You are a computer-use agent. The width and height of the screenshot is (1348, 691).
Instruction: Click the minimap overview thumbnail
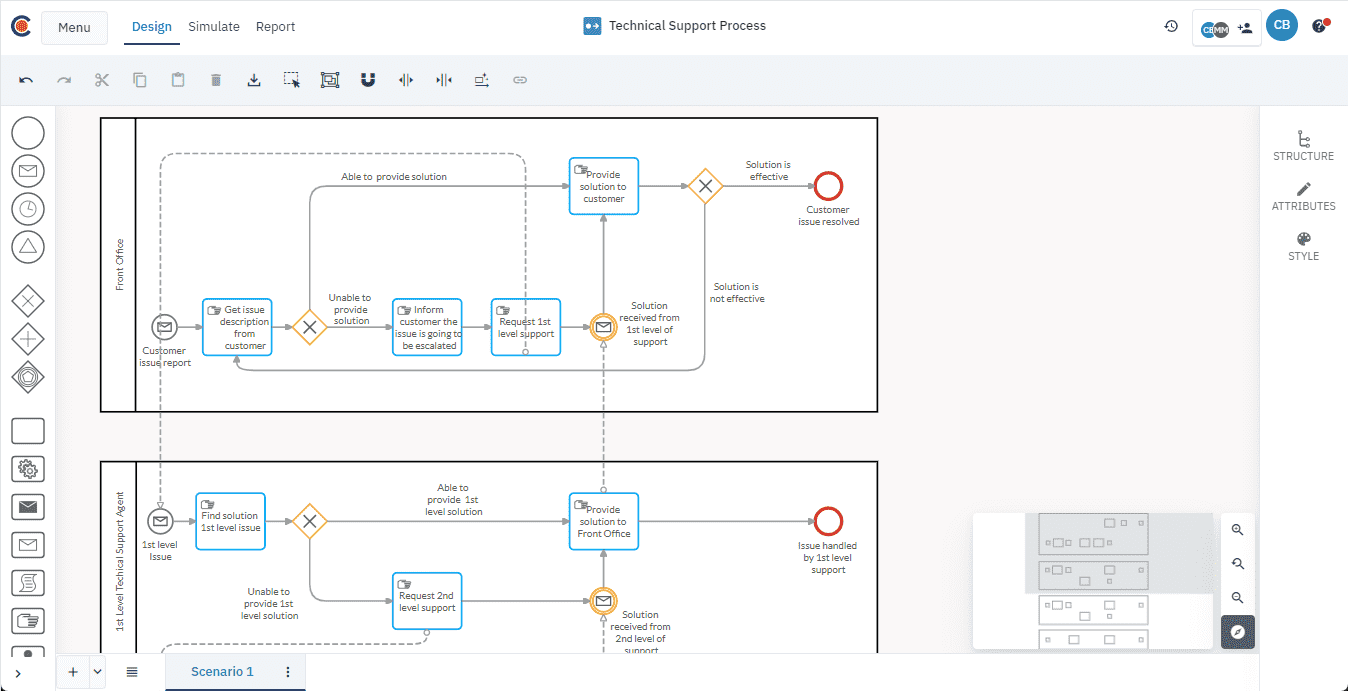coord(1093,581)
